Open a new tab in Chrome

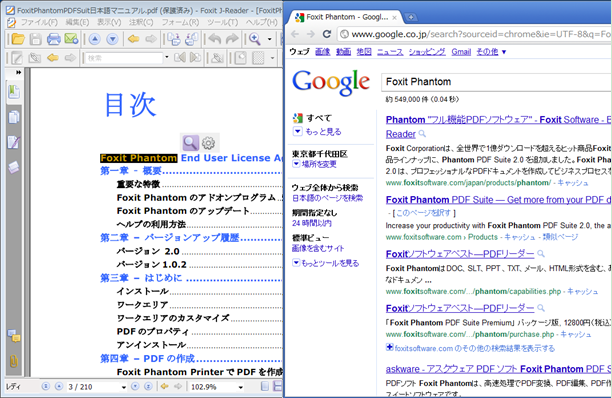411,17
